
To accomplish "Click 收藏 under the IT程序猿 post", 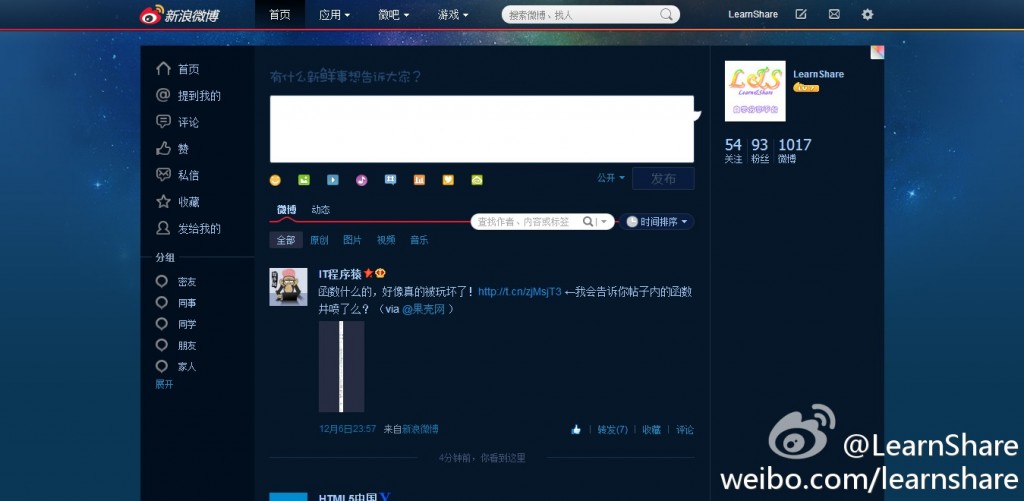I will [651, 430].
